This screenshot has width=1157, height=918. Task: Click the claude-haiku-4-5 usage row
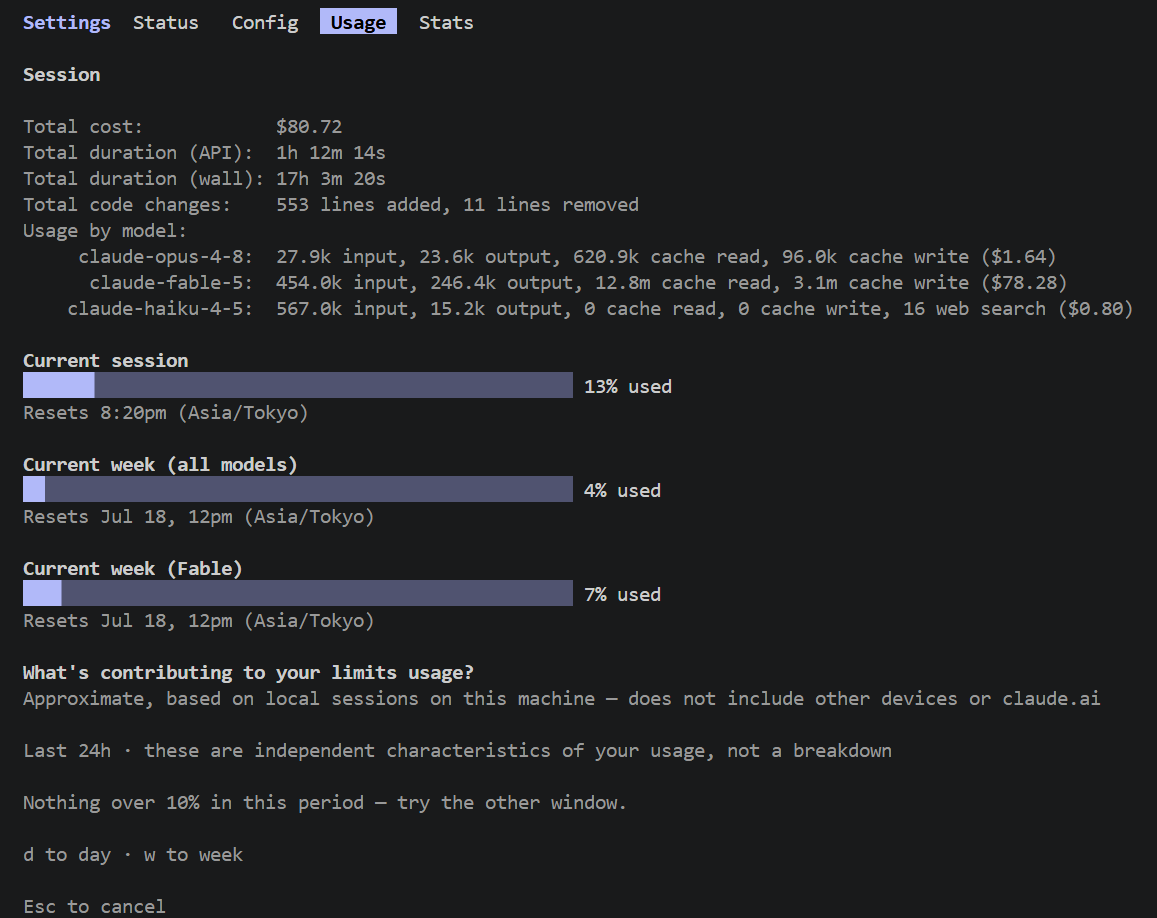coord(600,308)
